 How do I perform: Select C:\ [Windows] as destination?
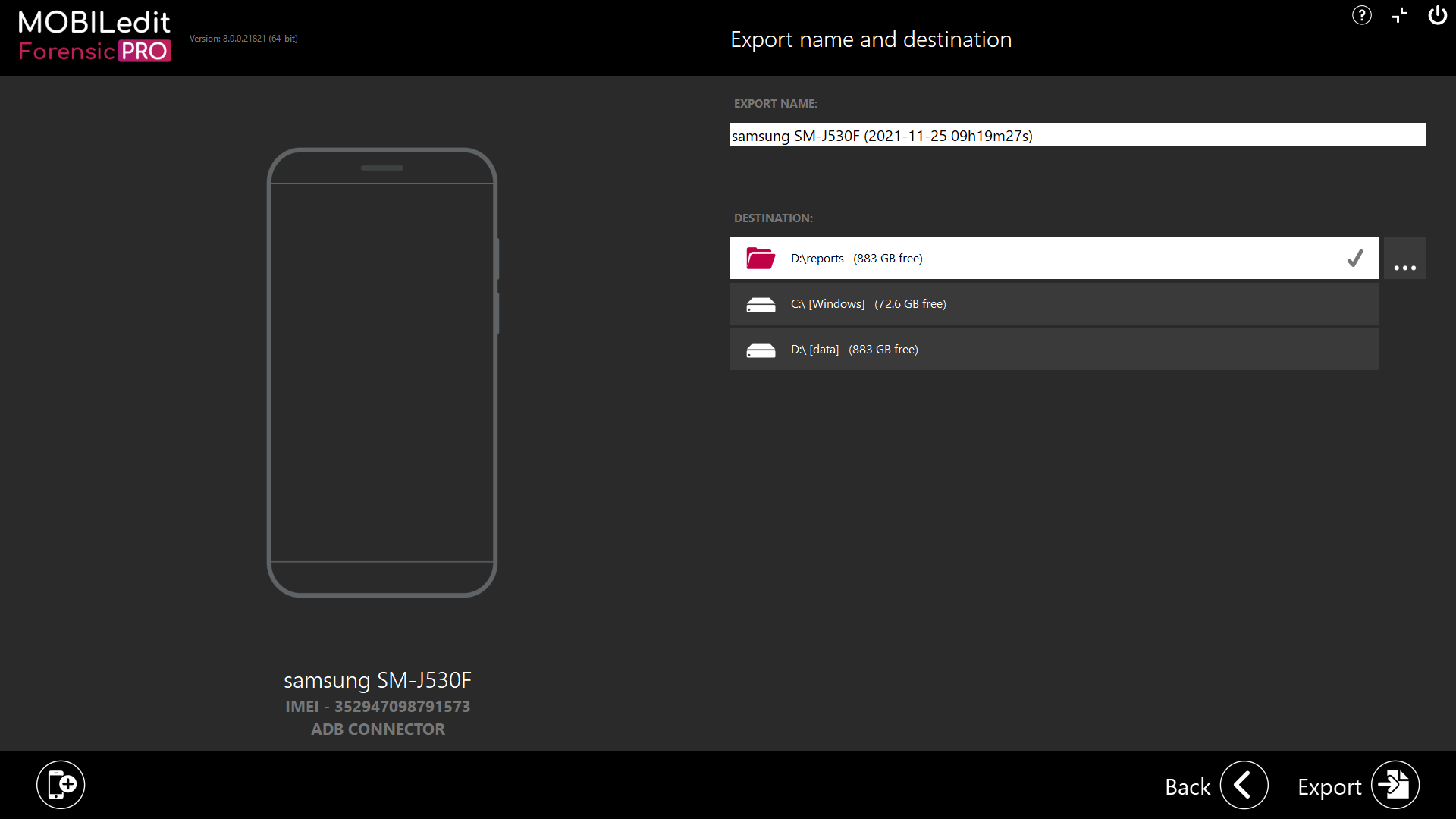pyautogui.click(x=1054, y=304)
